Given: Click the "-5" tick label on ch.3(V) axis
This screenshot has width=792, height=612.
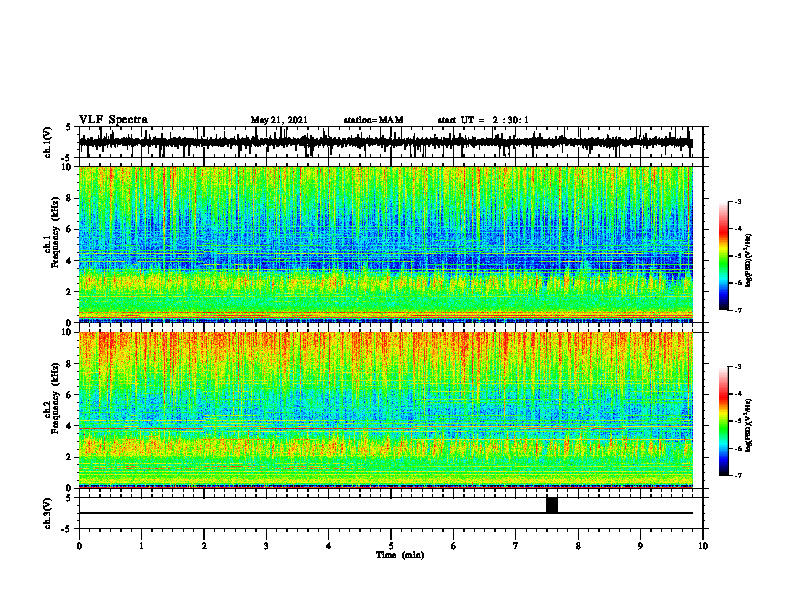Looking at the screenshot, I should [x=68, y=529].
